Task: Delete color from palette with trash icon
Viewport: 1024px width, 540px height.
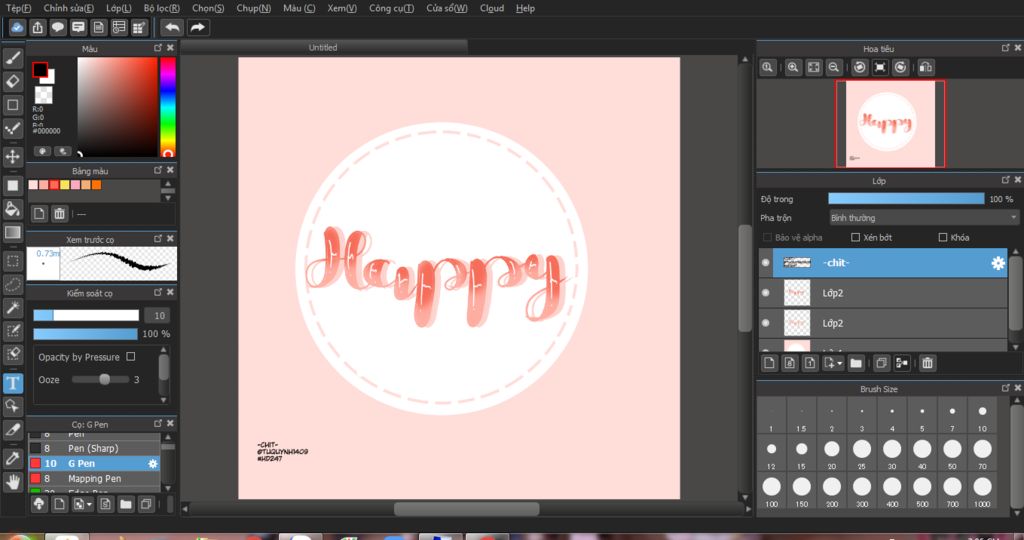Action: click(59, 214)
